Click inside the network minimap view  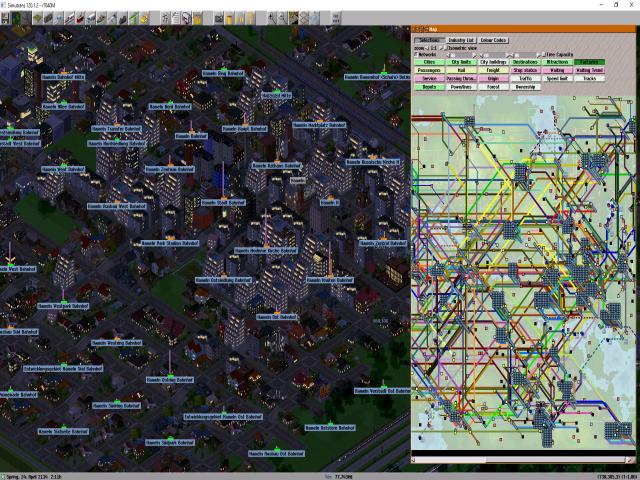[523, 272]
